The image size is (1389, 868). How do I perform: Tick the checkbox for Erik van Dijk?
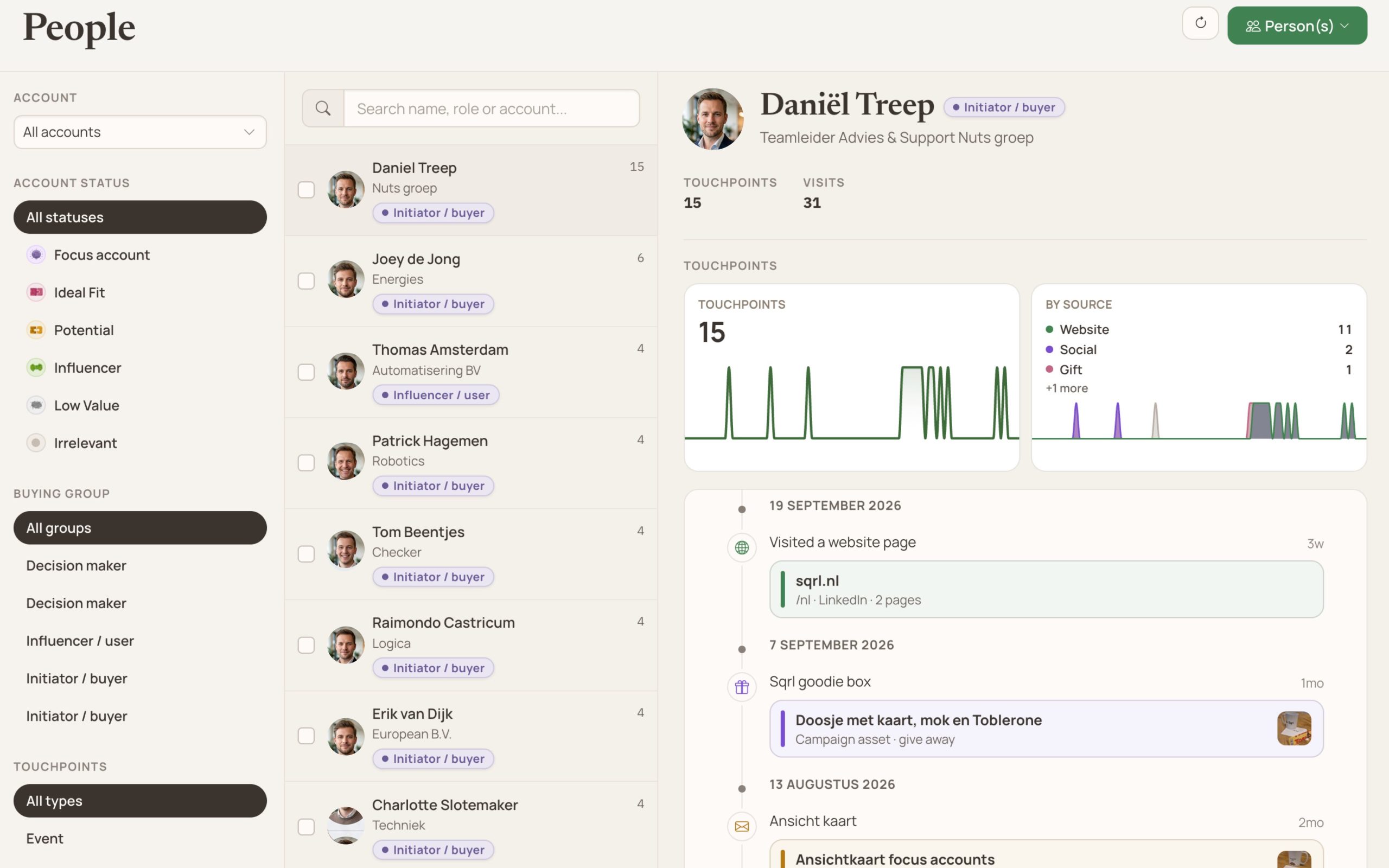[x=306, y=736]
